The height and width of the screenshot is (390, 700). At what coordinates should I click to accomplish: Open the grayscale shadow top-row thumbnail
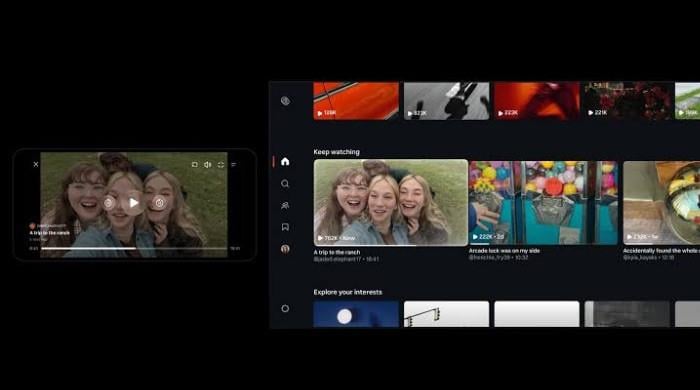[x=446, y=100]
